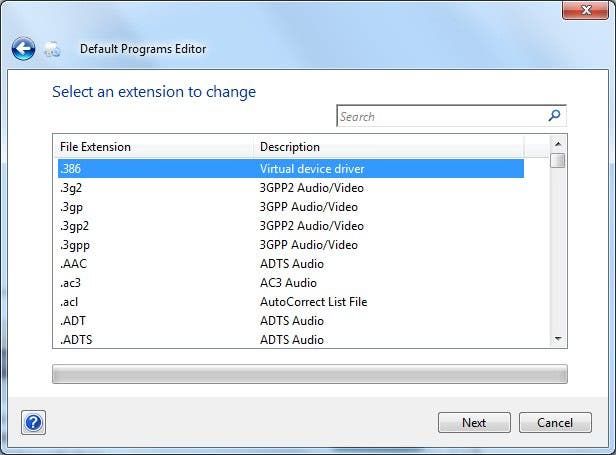
Task: Select the .3g2 extension row
Action: point(291,188)
